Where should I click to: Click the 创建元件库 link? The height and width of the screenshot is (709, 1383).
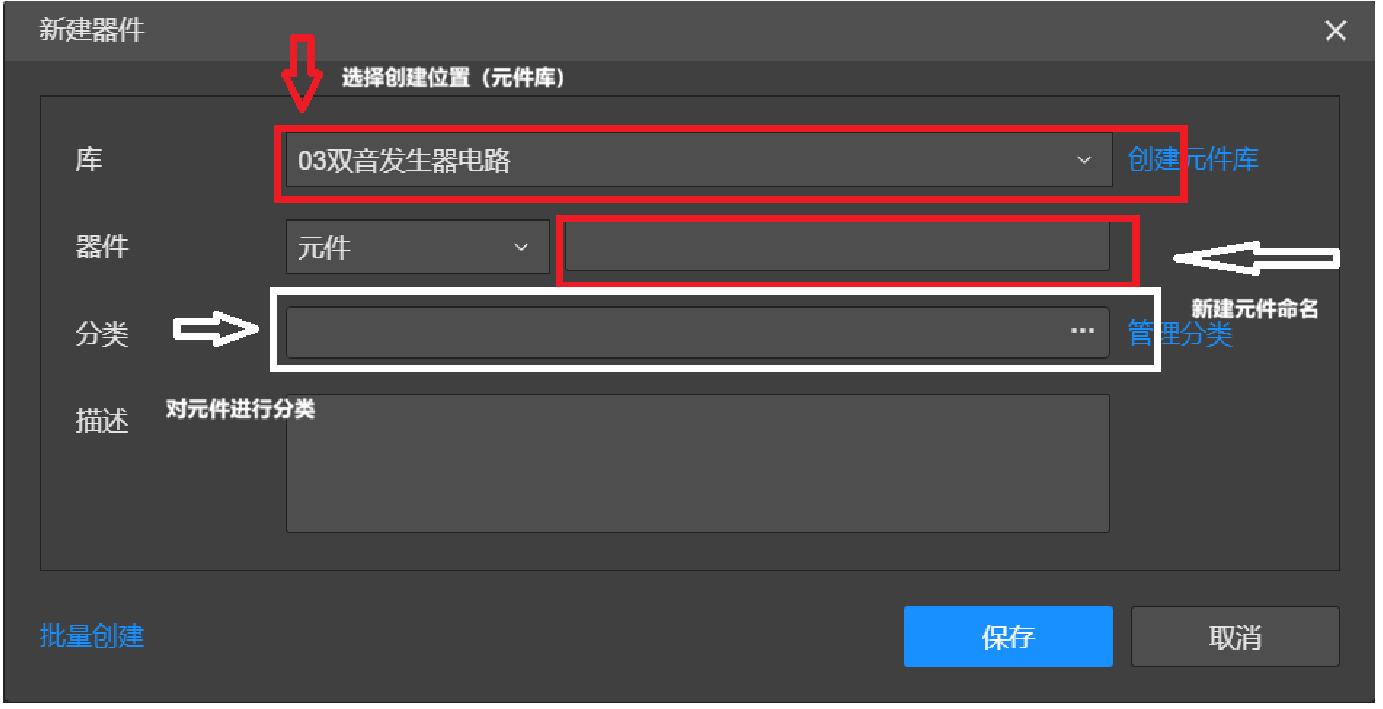pyautogui.click(x=1193, y=159)
